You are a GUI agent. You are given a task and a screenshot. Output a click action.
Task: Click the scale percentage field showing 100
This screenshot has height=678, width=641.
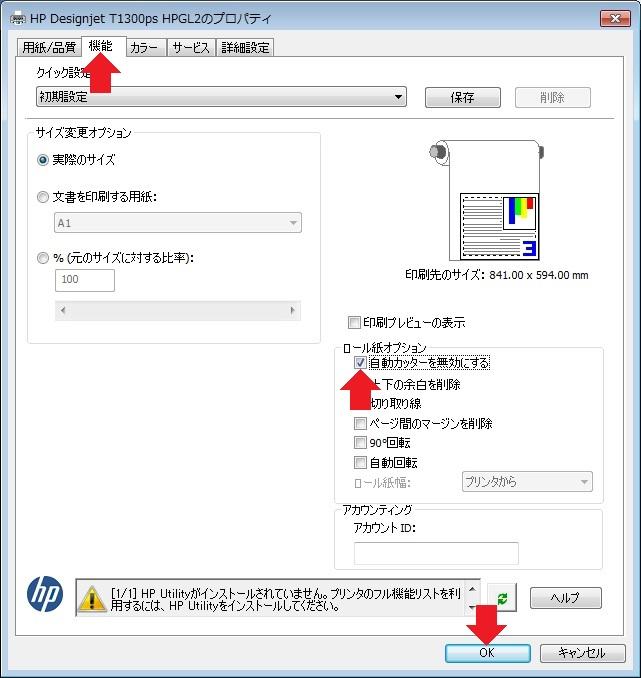click(x=85, y=280)
